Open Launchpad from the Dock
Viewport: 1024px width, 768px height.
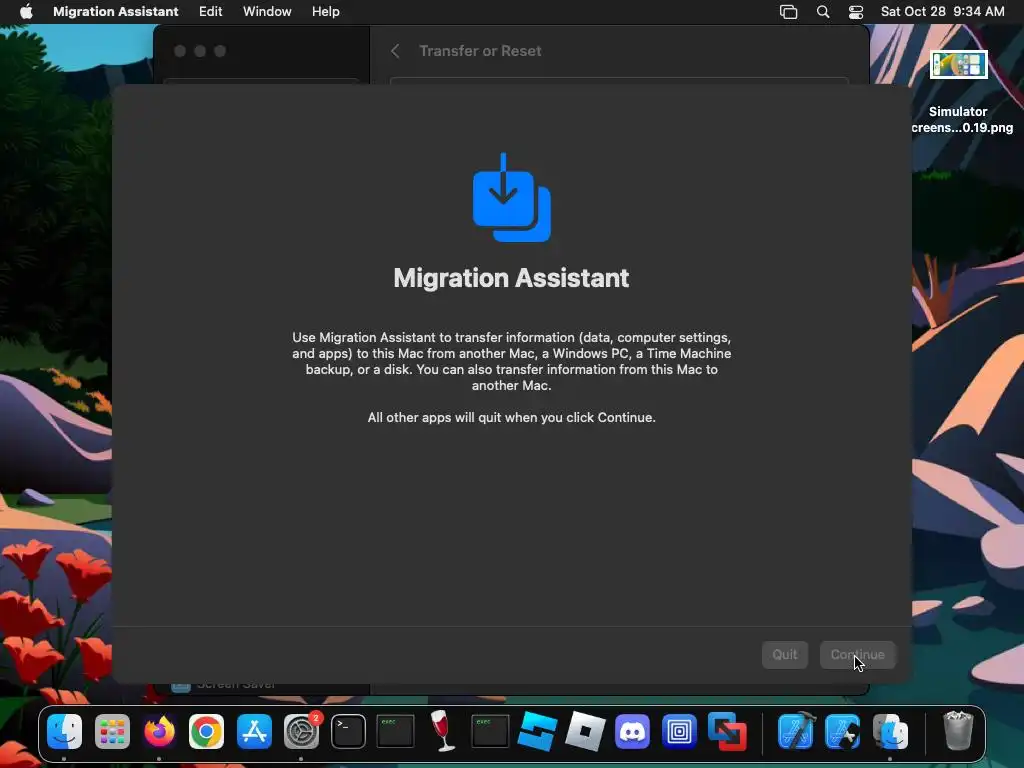coord(112,731)
